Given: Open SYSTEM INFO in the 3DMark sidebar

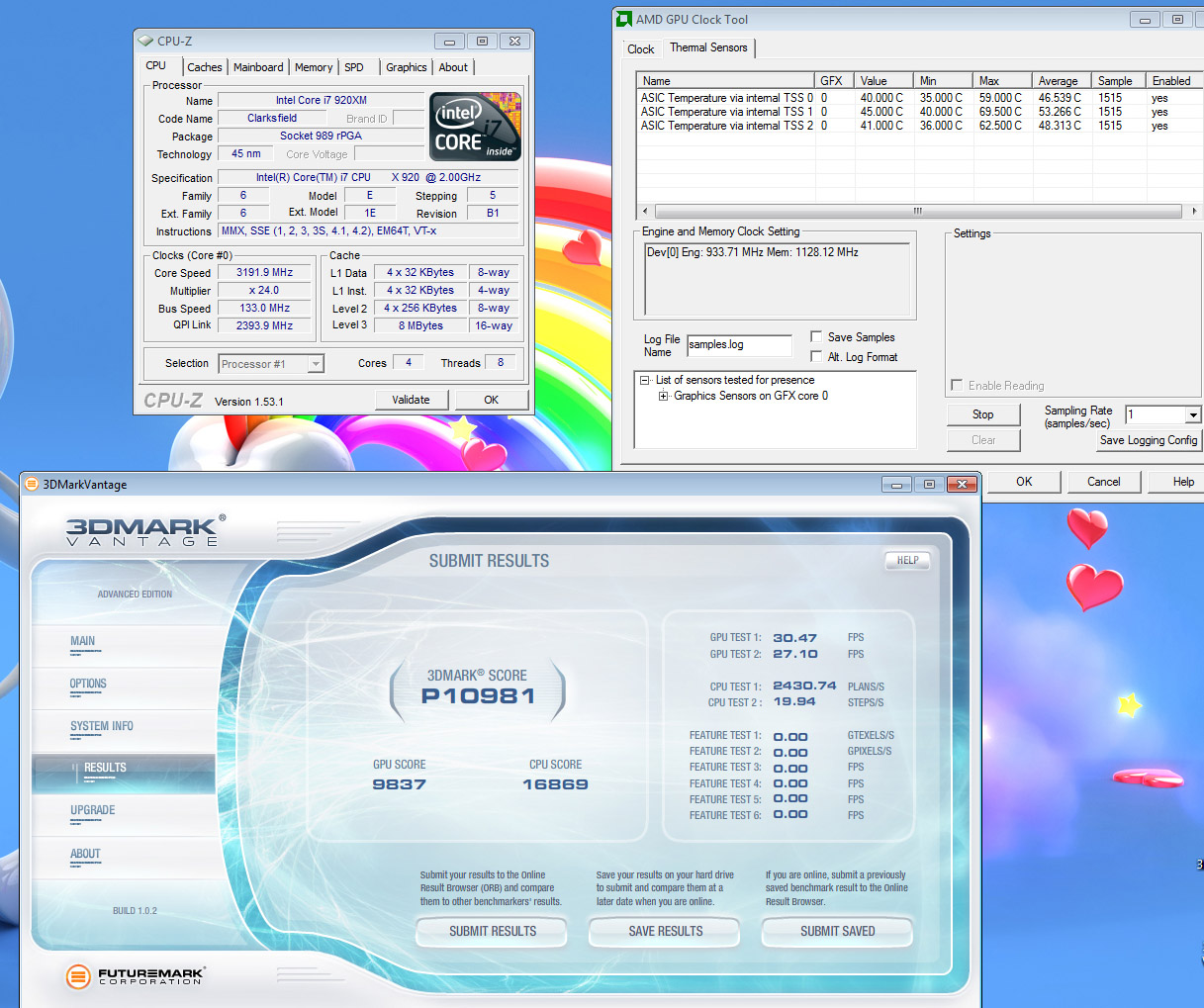Looking at the screenshot, I should 102,726.
